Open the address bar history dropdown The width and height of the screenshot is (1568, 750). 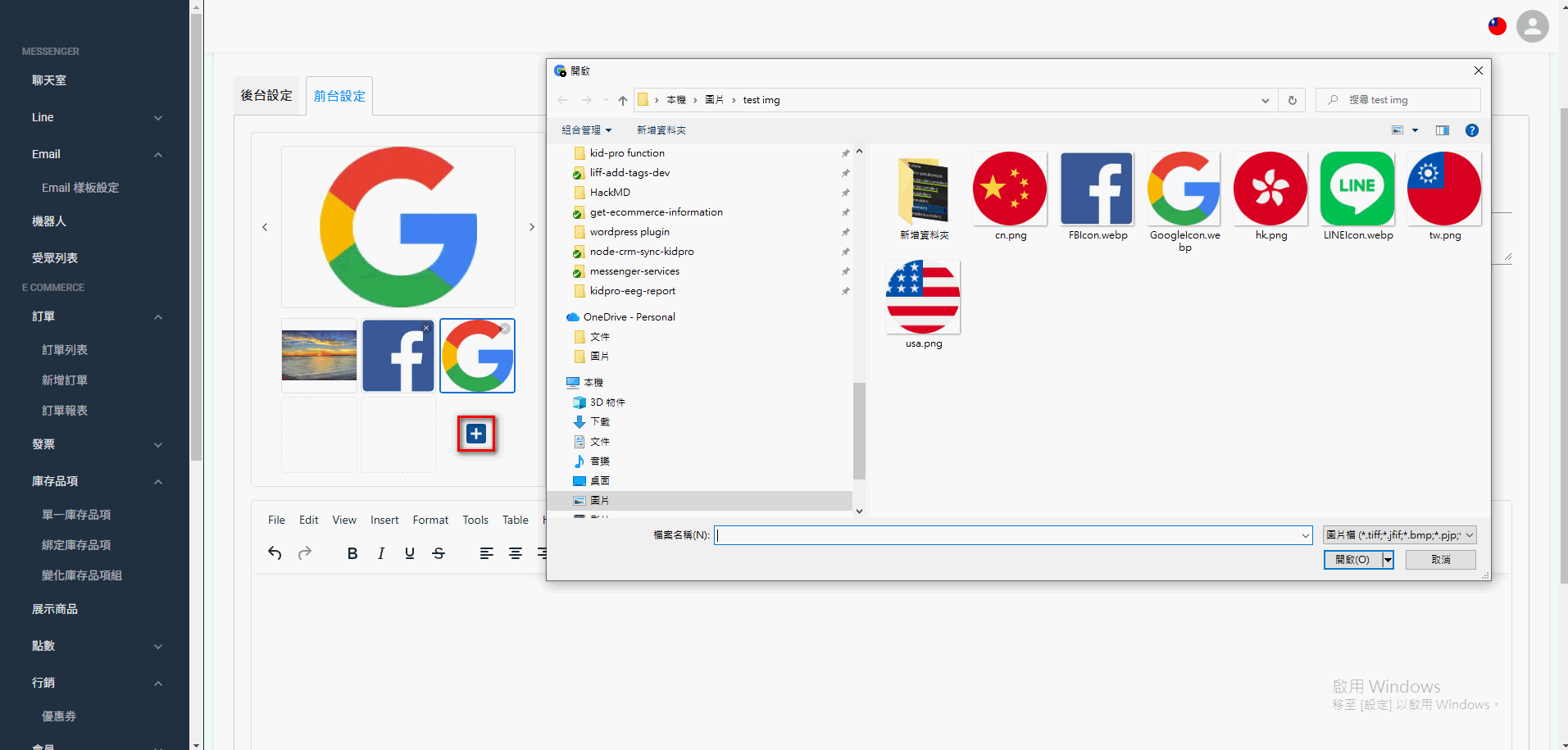1266,100
